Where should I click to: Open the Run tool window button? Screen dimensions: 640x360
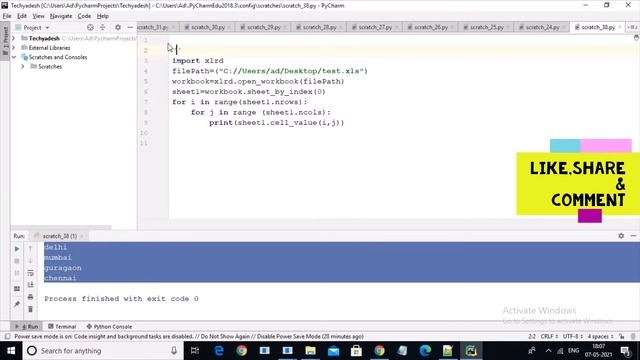27,327
